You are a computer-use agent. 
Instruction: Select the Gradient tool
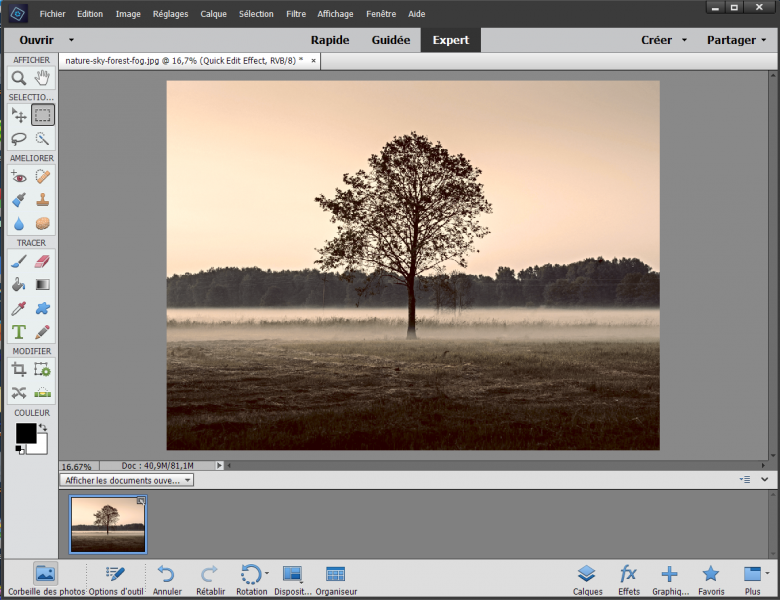43,285
